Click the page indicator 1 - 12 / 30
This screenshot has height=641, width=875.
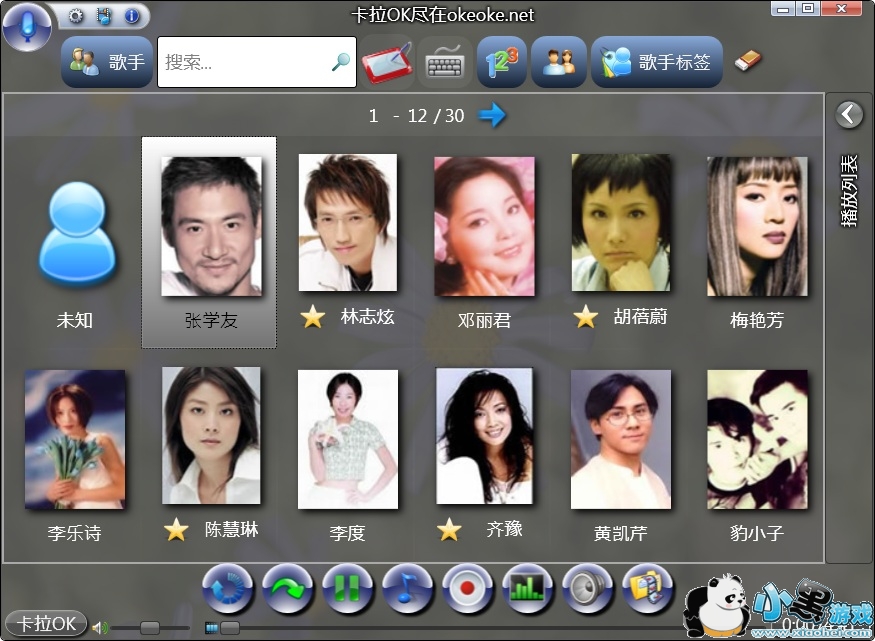[416, 115]
